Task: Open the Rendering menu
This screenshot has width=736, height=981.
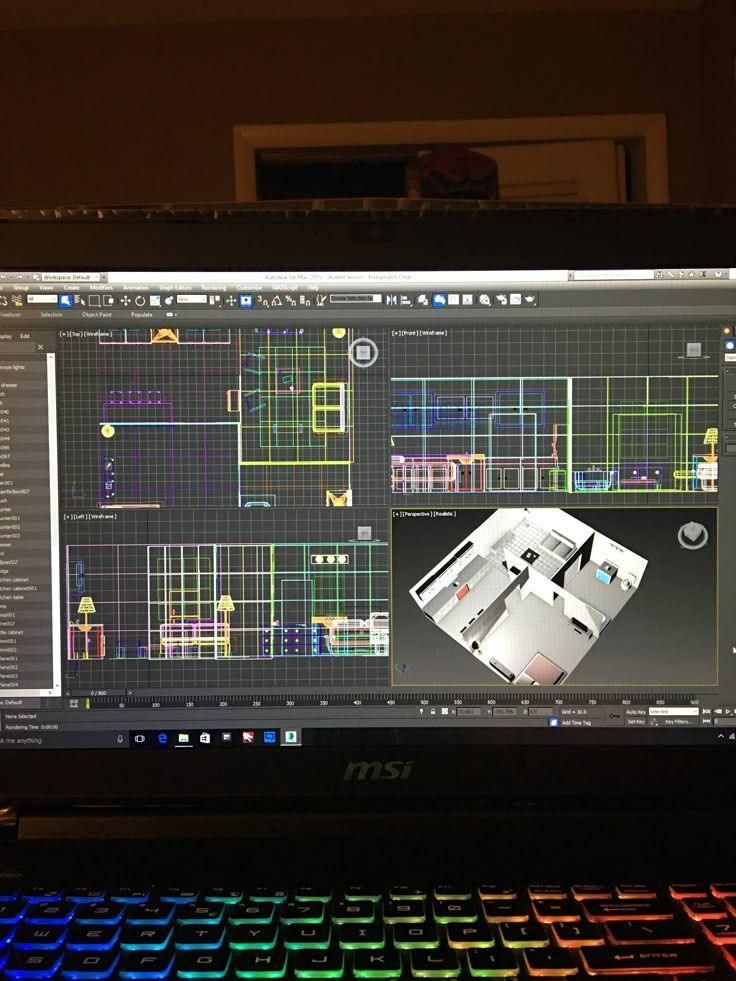Action: tap(213, 288)
